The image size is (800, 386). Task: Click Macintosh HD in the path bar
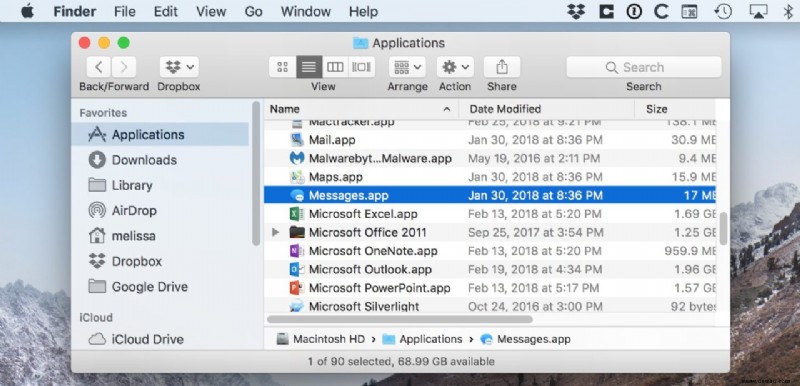coord(320,339)
